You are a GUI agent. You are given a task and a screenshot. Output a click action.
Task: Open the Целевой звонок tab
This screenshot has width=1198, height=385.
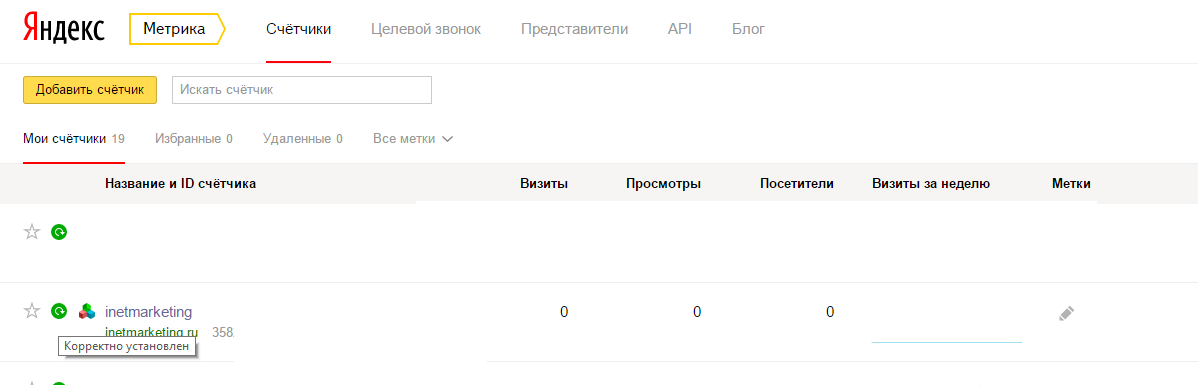pos(426,29)
